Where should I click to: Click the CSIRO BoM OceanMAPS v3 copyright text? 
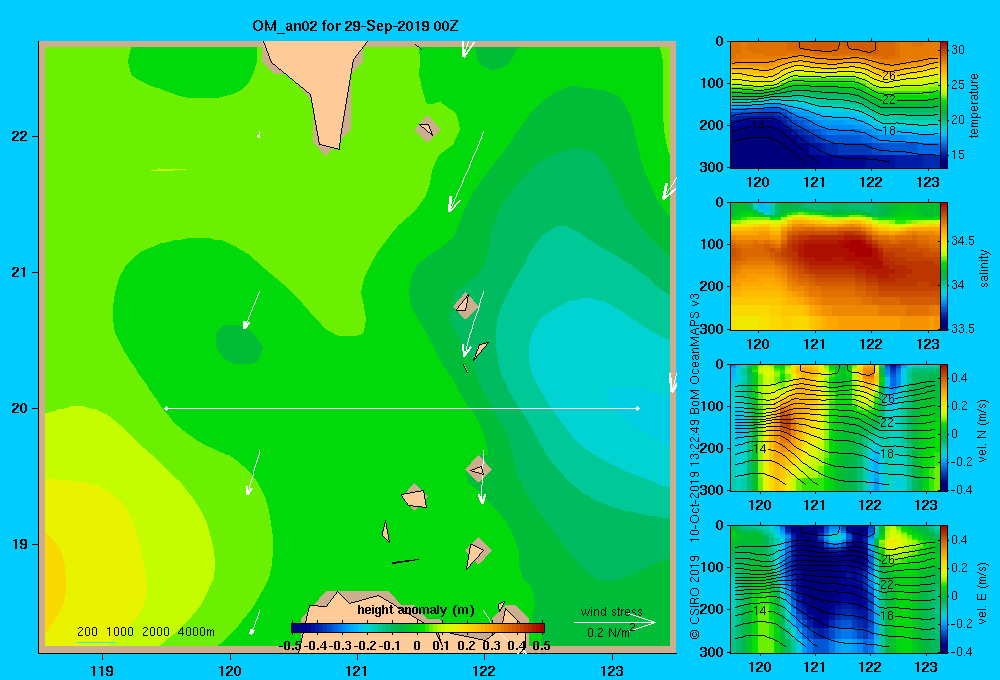695,466
